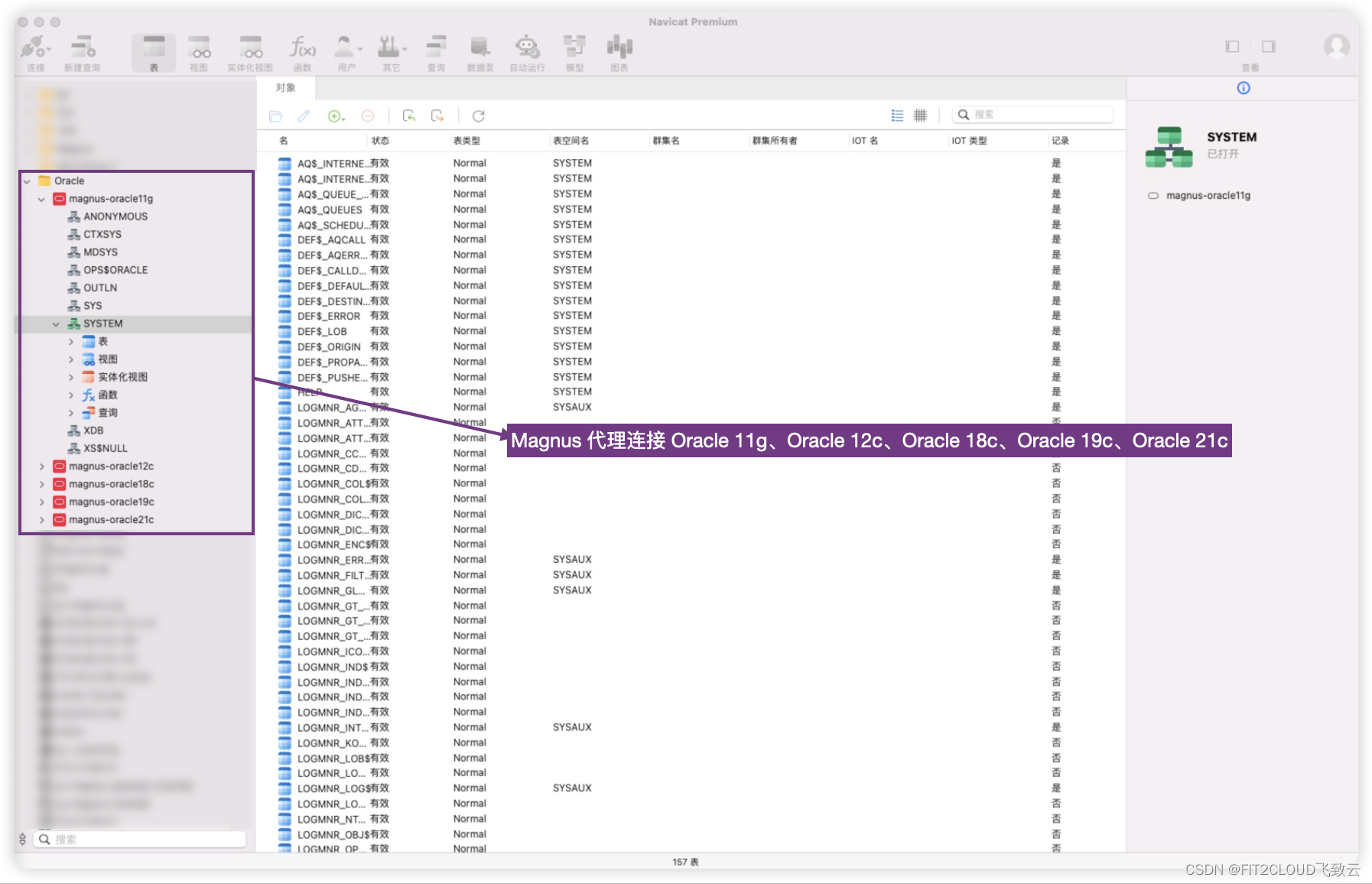Collapse the SYSTEM schema node
The height and width of the screenshot is (884, 1372).
click(x=56, y=324)
